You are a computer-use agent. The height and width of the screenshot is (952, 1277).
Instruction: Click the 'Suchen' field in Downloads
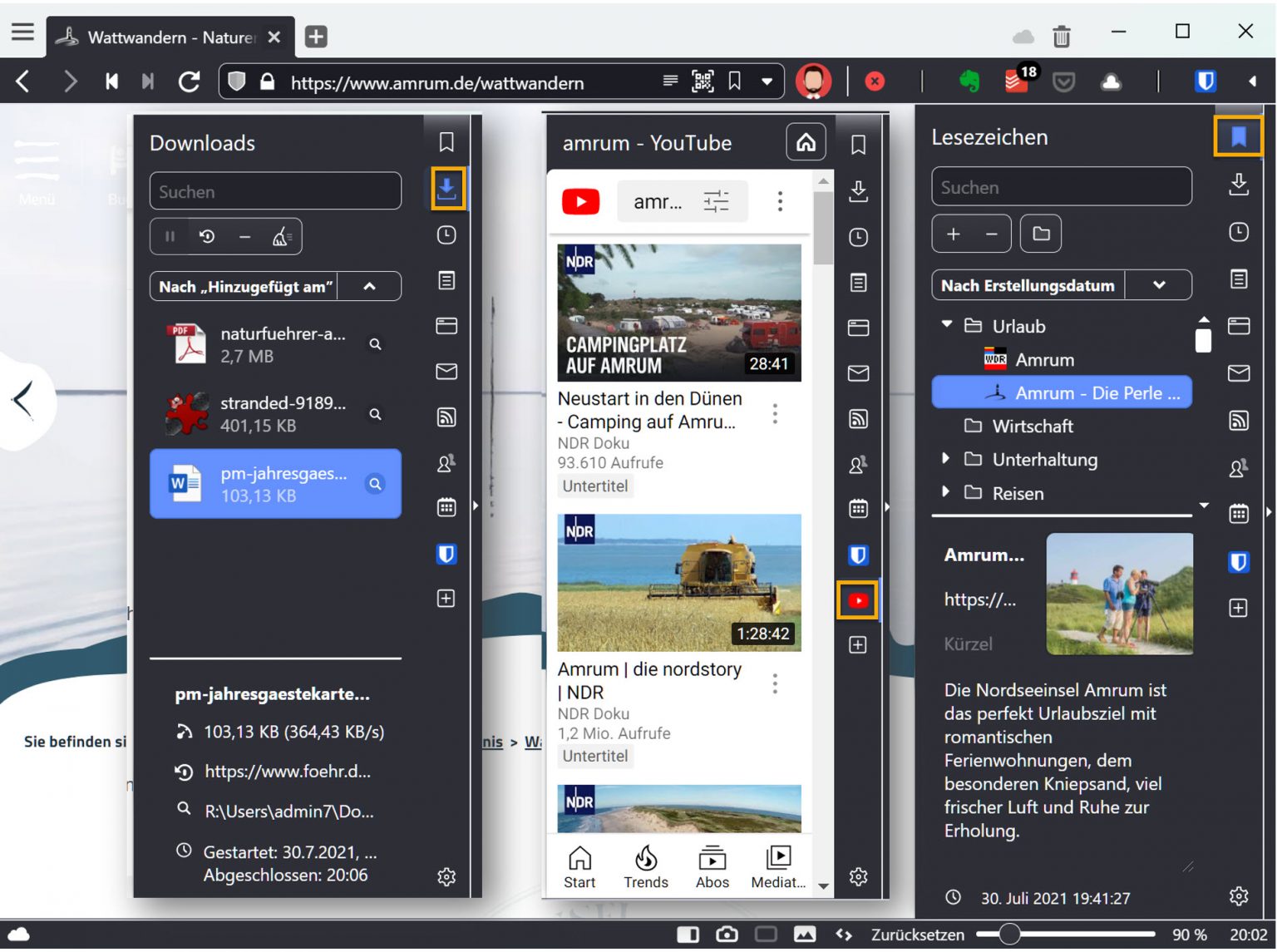coord(275,191)
